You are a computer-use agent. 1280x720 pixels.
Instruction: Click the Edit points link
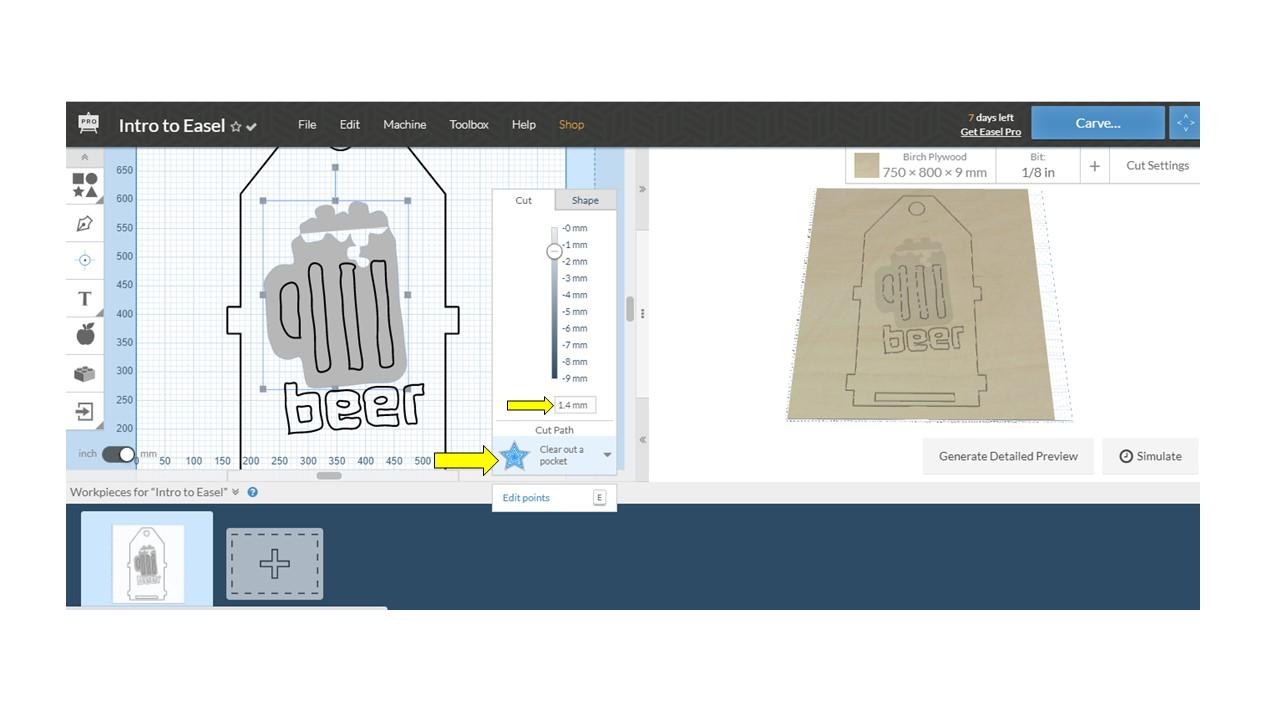[526, 498]
